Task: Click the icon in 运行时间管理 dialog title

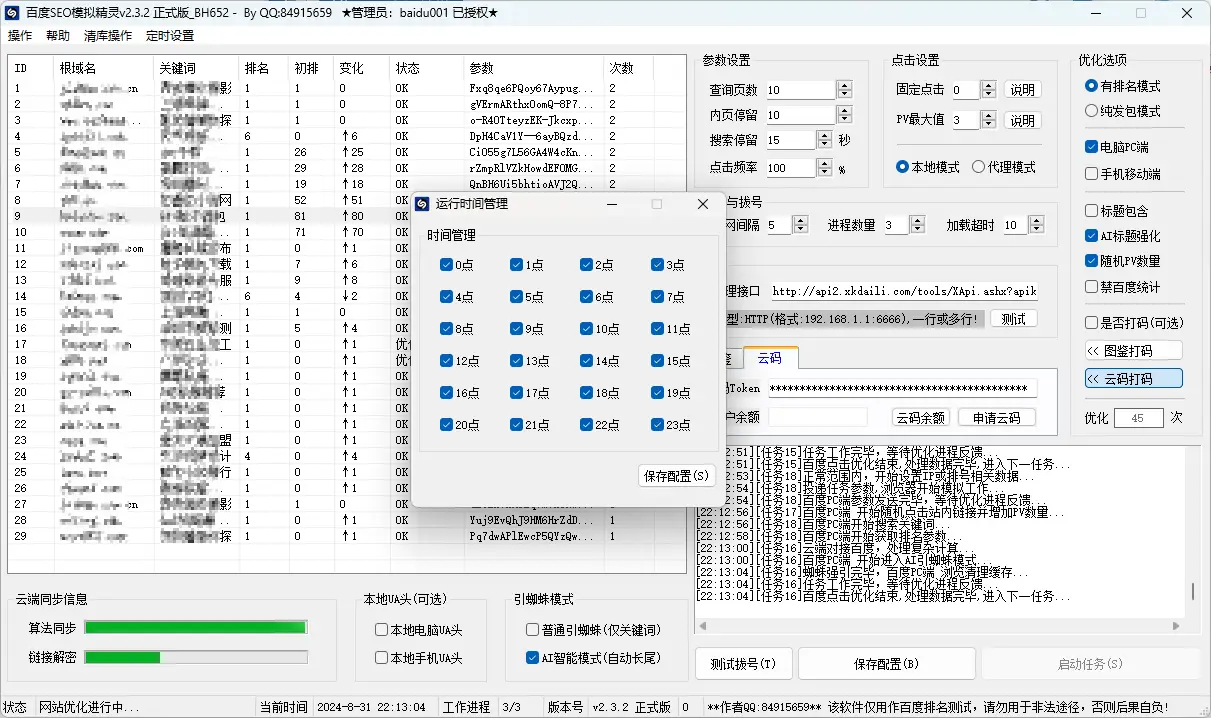Action: 422,204
